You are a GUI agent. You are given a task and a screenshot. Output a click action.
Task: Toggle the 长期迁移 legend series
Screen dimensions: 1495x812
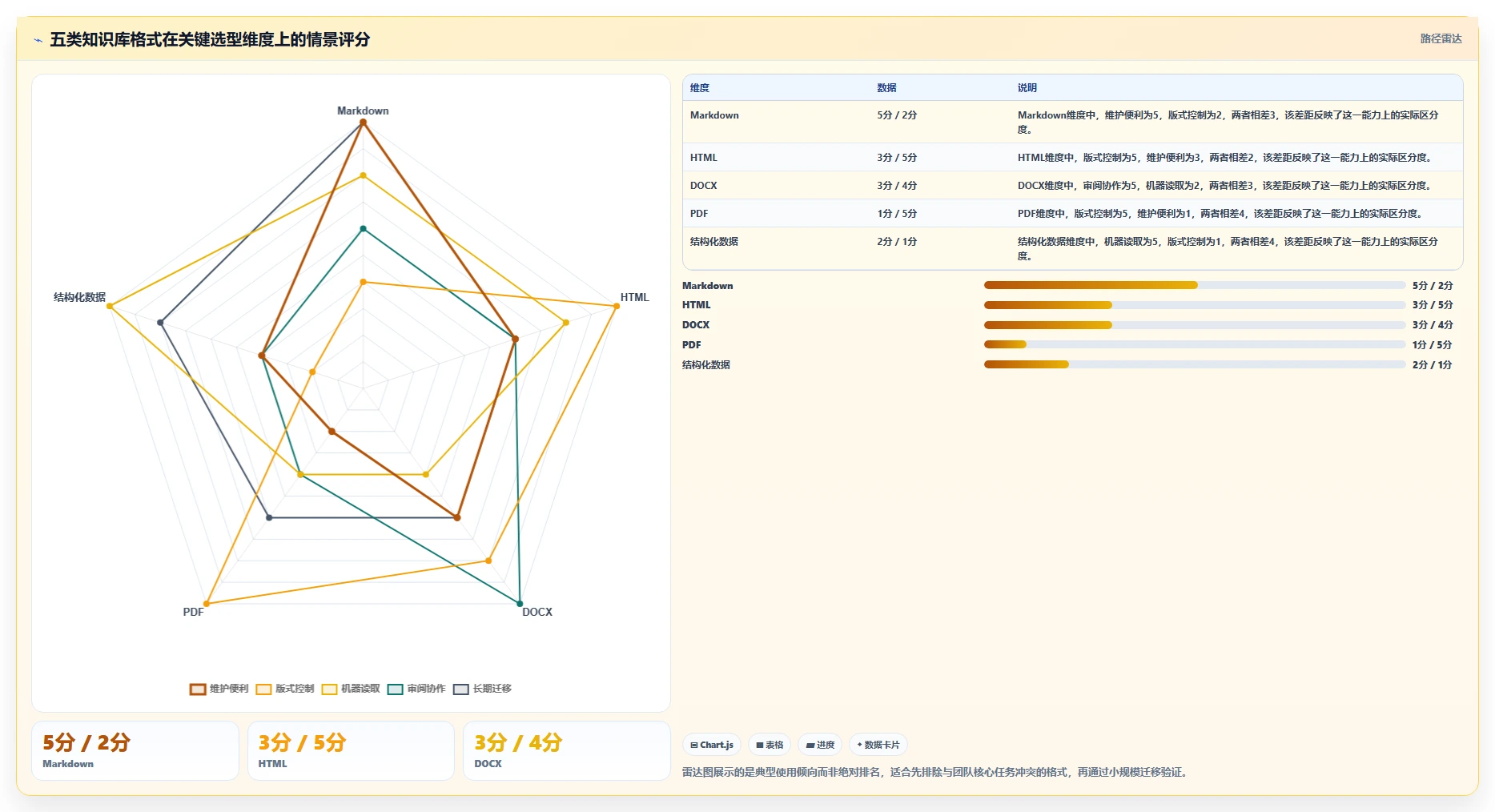coord(482,689)
